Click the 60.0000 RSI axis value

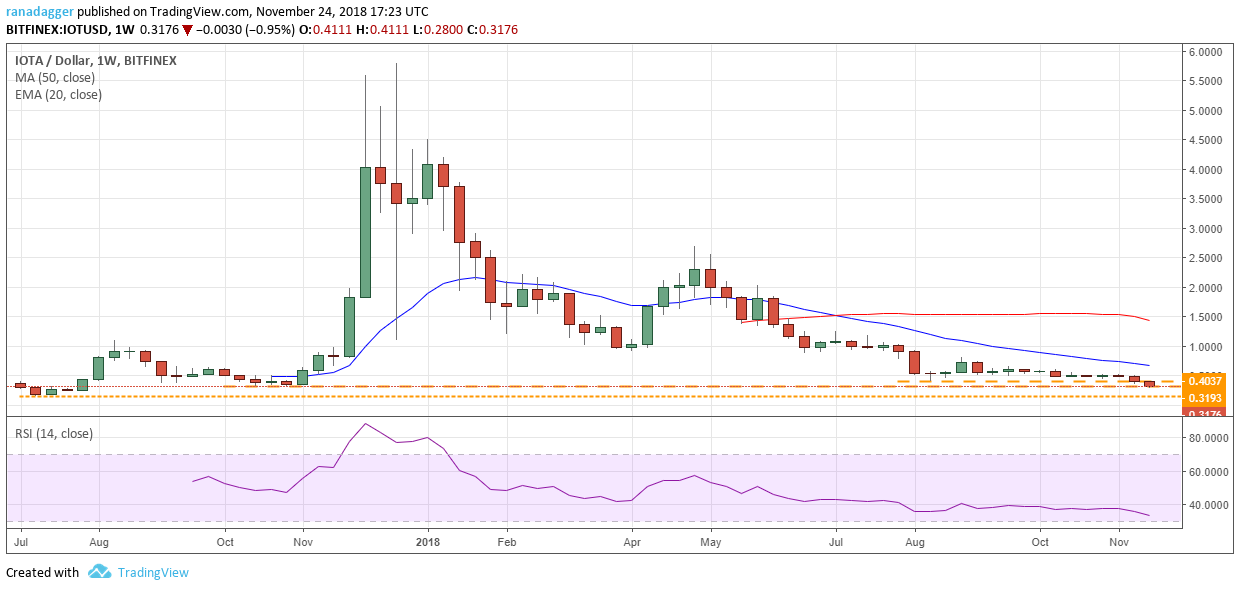[x=1208, y=472]
